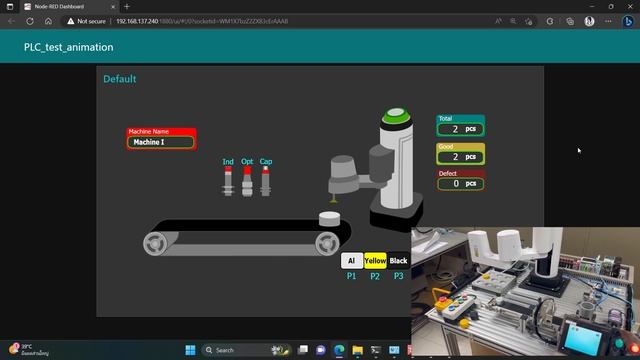The image size is (640, 360).
Task: Reload the Node-RED Dashboard page
Action: tap(30, 21)
